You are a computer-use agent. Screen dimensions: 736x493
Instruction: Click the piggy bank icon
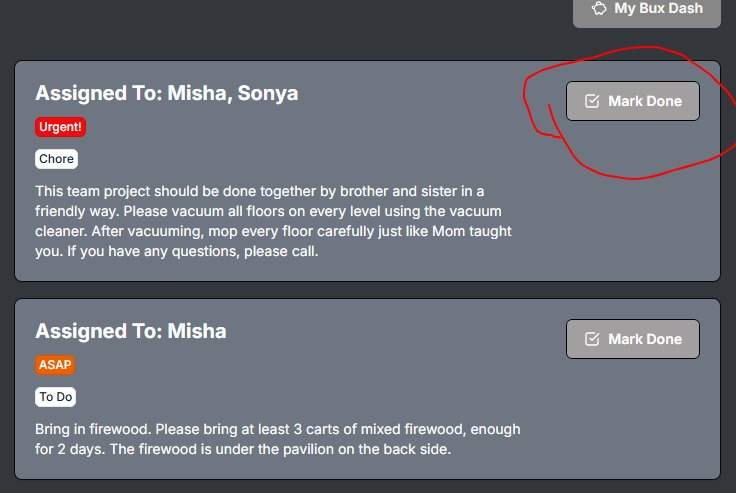pyautogui.click(x=599, y=8)
